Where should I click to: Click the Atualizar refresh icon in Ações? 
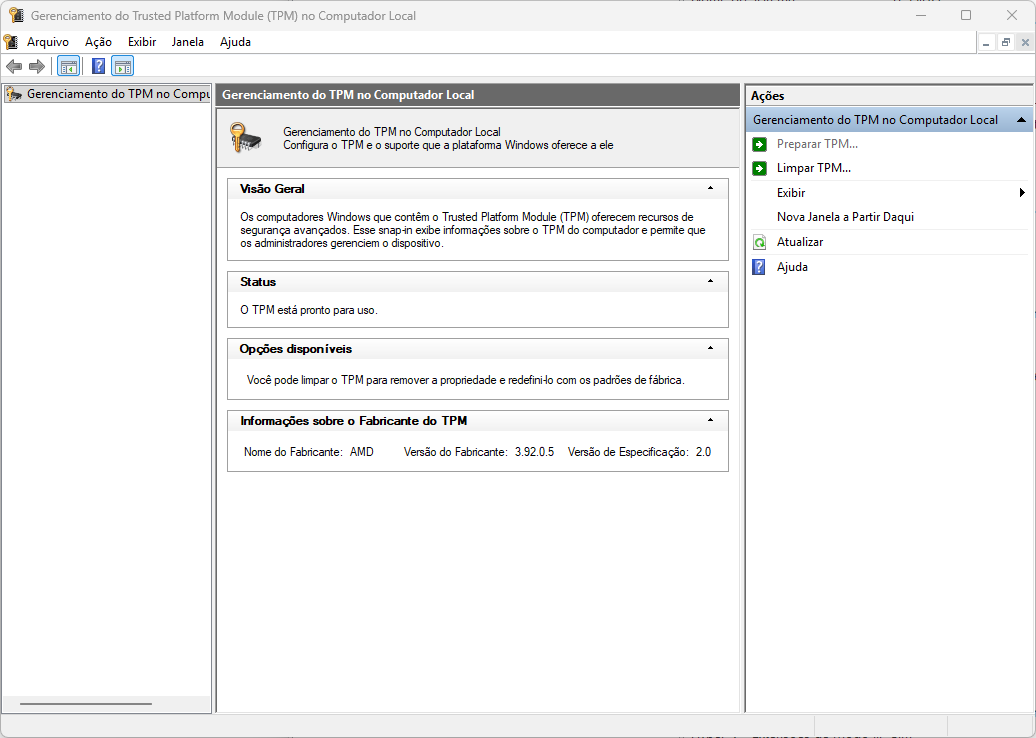click(x=759, y=242)
